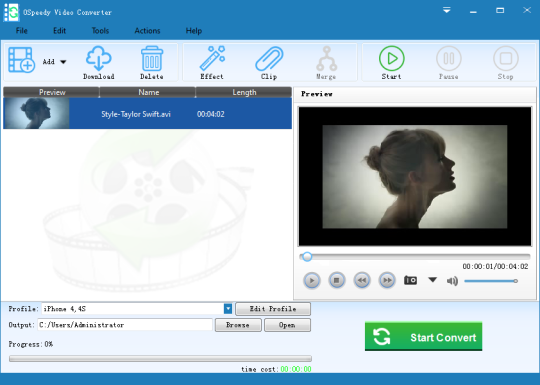This screenshot has width=540, height=385.
Task: Open the Help menu
Action: click(194, 31)
